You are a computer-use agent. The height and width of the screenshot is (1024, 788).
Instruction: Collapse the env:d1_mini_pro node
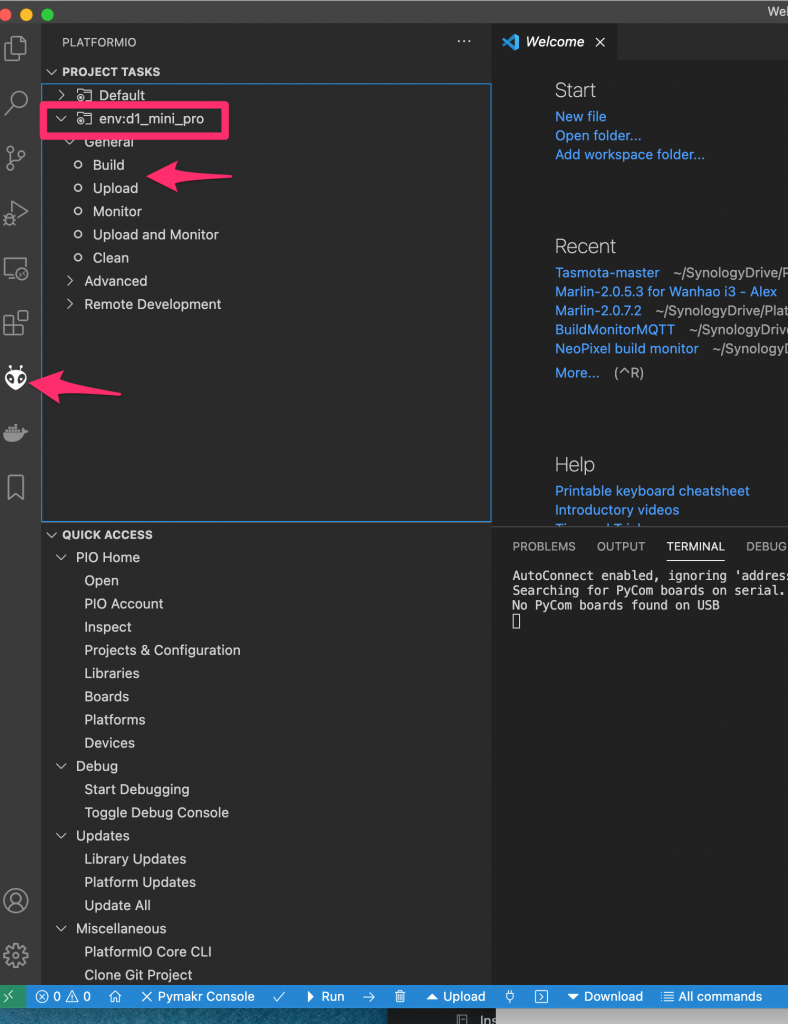point(61,119)
